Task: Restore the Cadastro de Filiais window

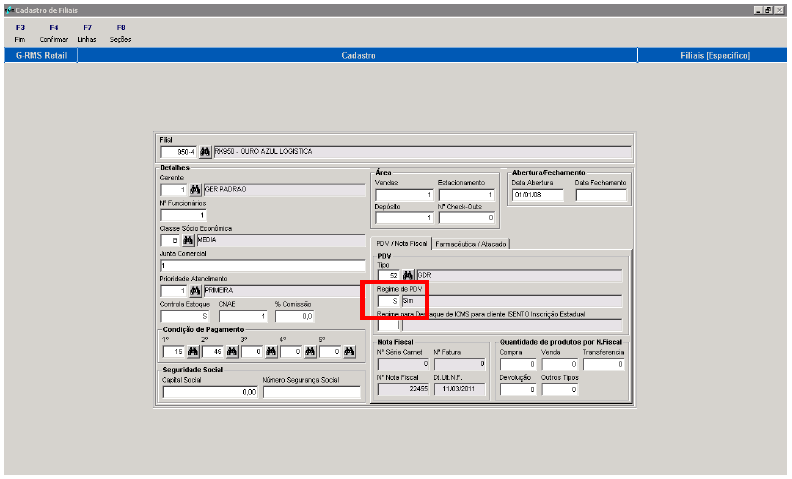Action: (x=768, y=10)
